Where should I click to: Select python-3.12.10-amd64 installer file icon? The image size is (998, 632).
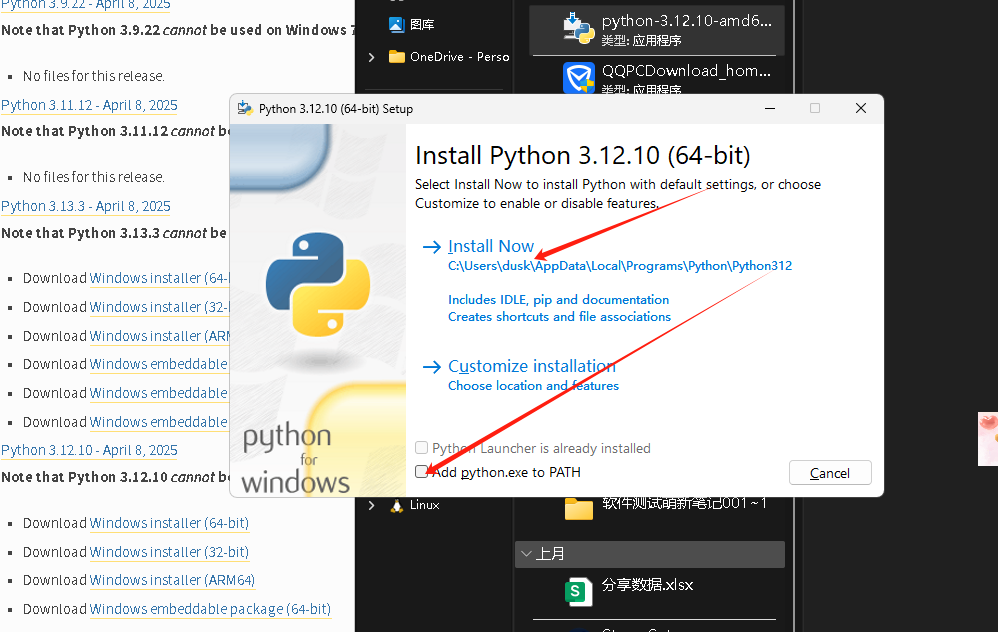click(579, 29)
